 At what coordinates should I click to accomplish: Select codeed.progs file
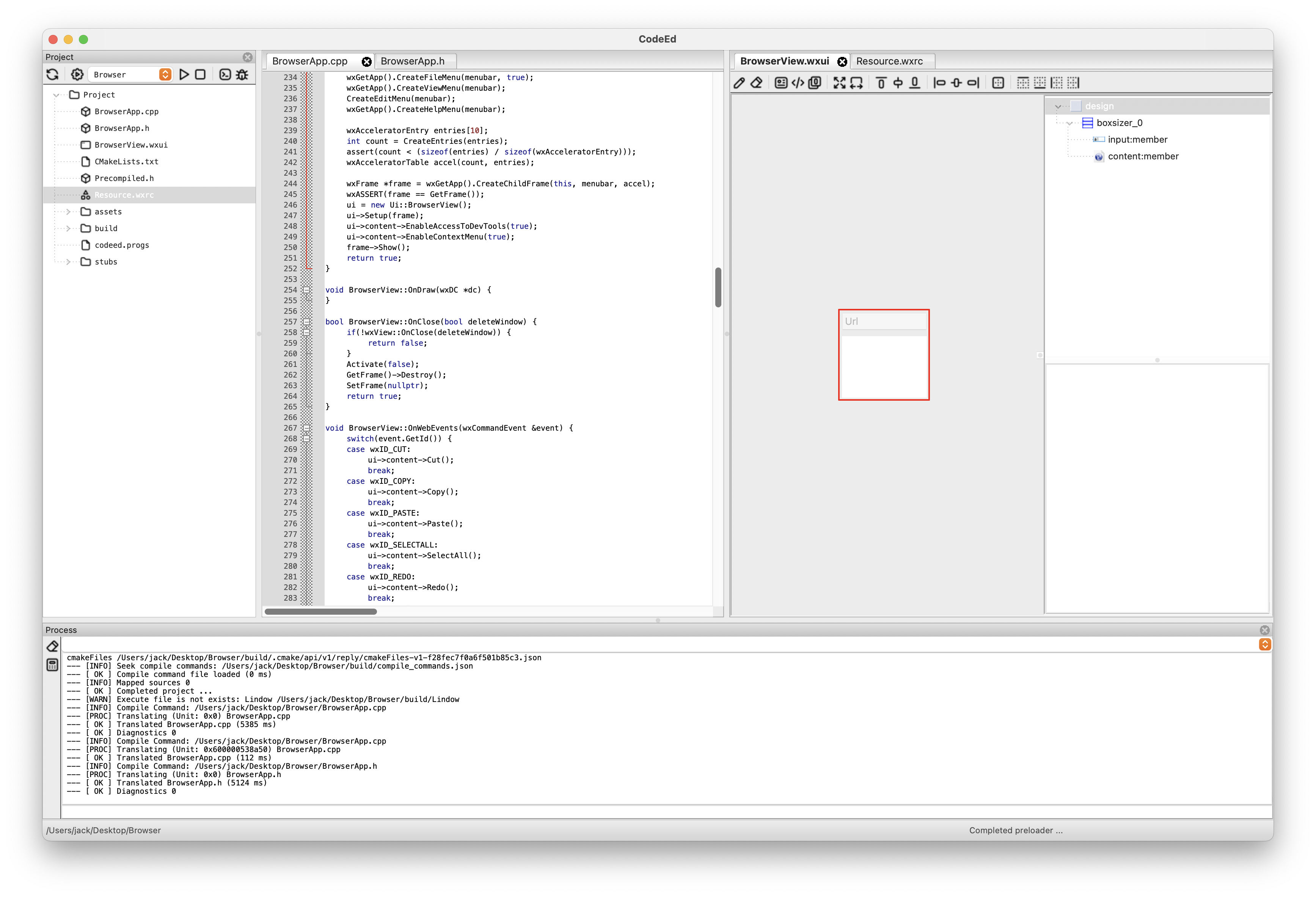coord(122,245)
